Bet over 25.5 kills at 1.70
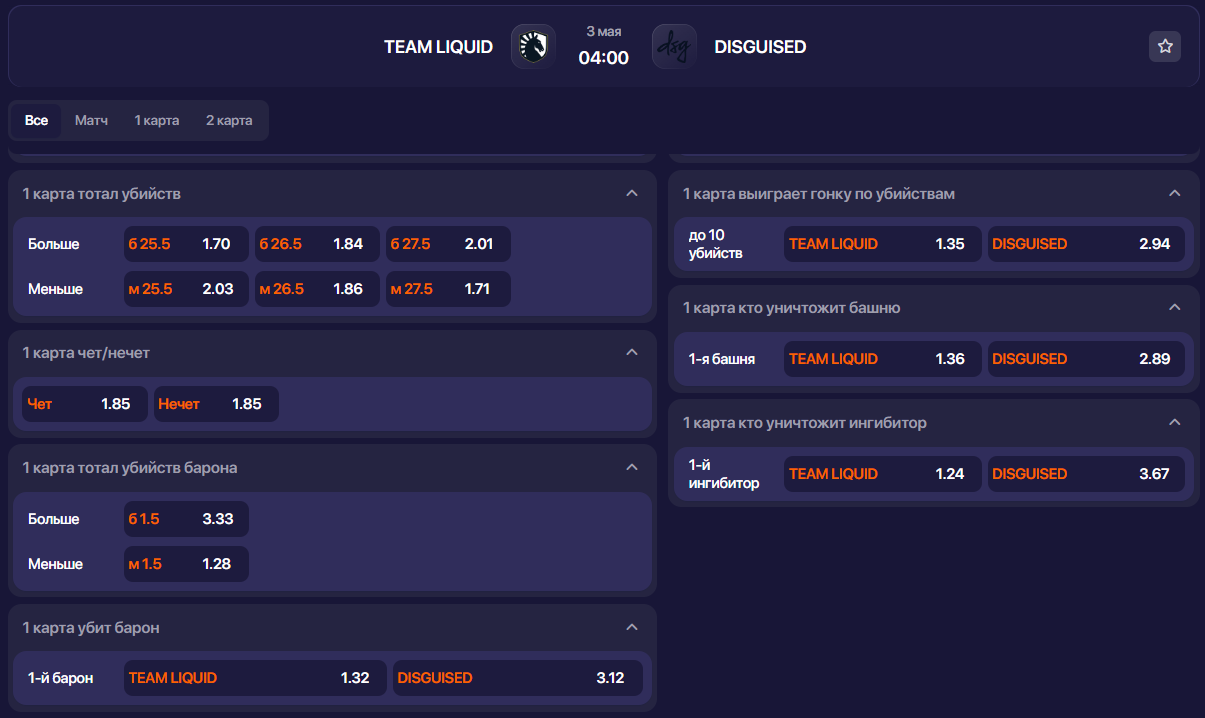 point(186,244)
